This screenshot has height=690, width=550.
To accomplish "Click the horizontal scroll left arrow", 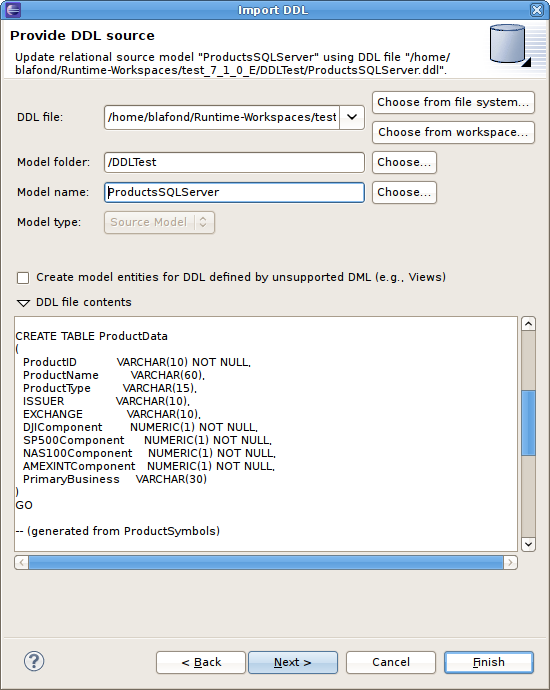I will (x=22, y=562).
